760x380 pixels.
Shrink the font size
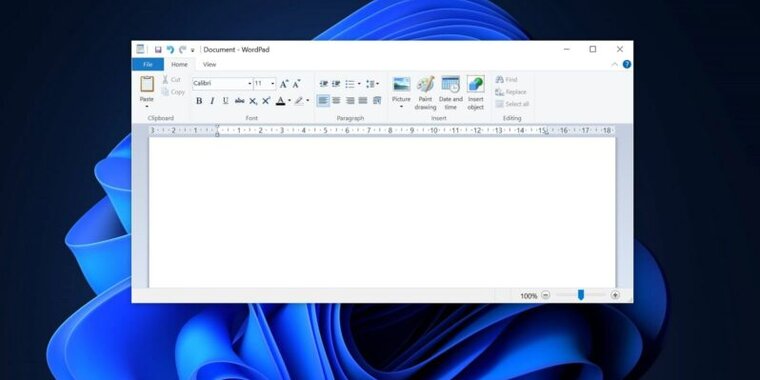[x=296, y=84]
